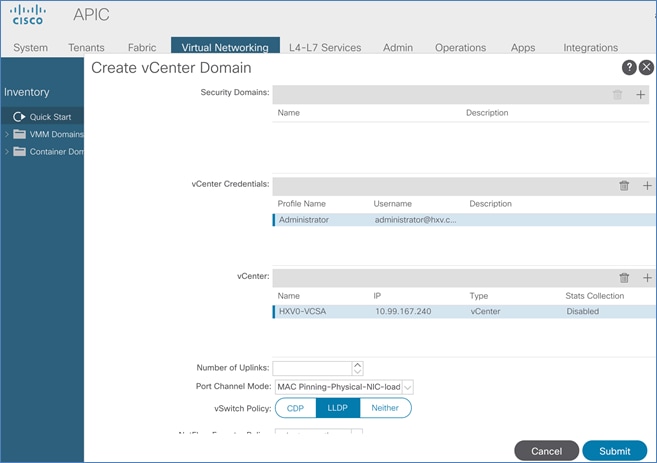Open the Tenants tab
This screenshot has width=657, height=463.
[86, 47]
